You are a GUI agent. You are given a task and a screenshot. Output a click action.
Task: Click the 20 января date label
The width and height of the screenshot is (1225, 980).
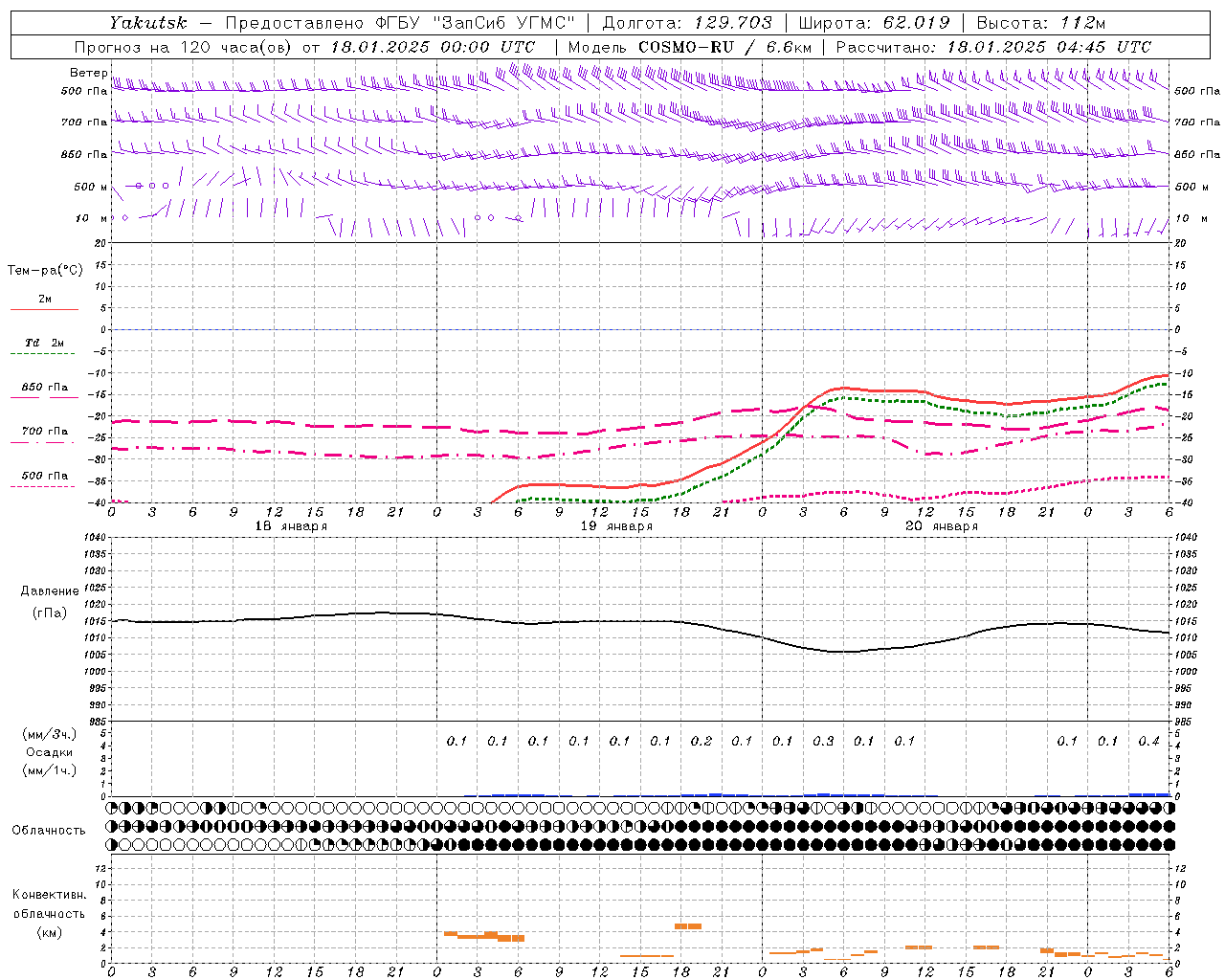pos(942,526)
